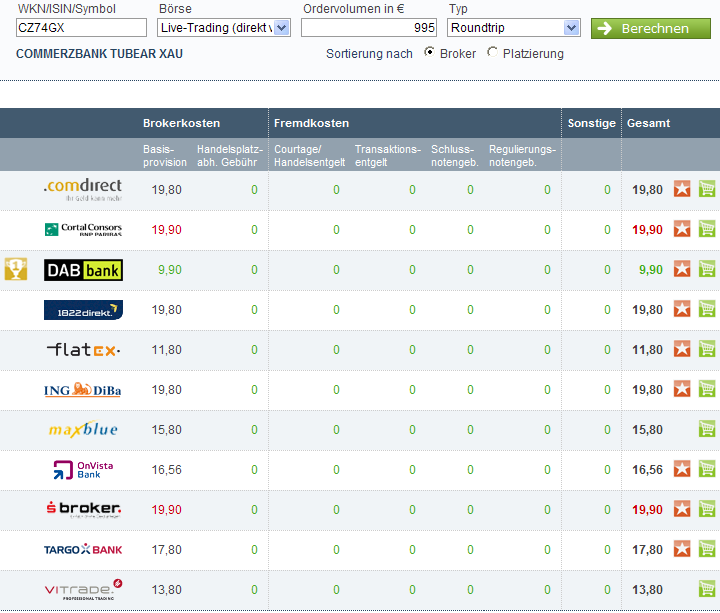The height and width of the screenshot is (613, 720).
Task: Click the Schlussnotengeb. sub-header
Action: (x=455, y=156)
